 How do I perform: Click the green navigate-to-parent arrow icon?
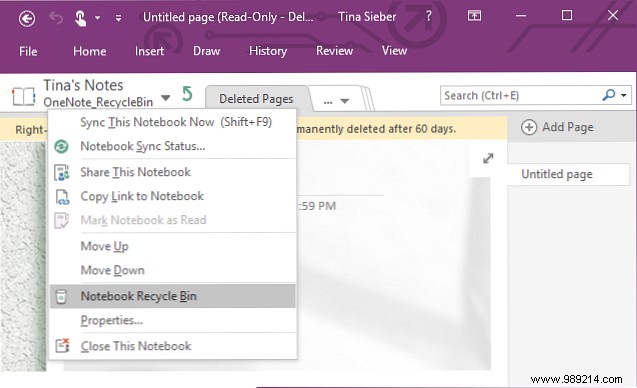tap(187, 94)
